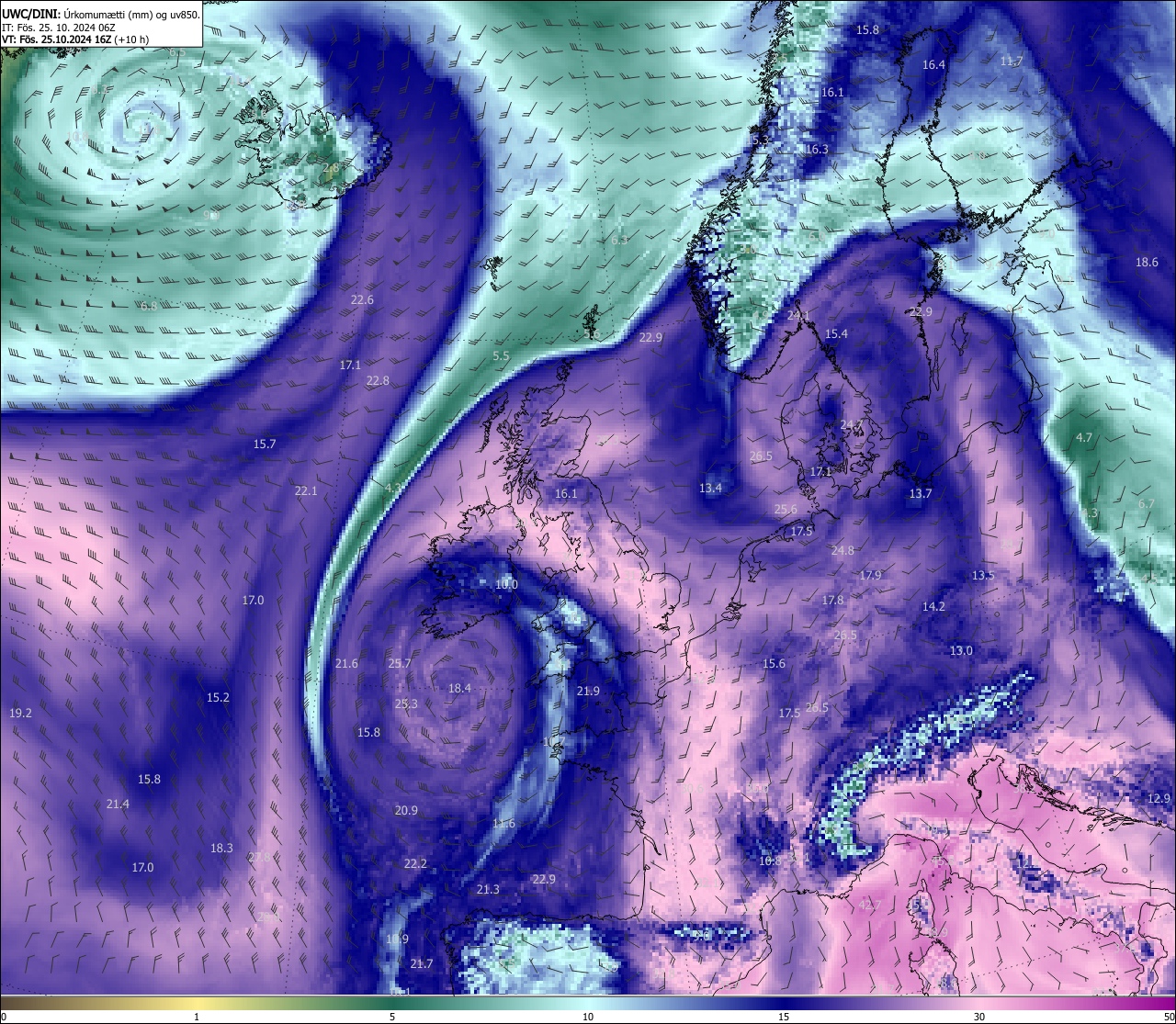The image size is (1176, 1024).
Task: Click the '30' tick label on the color scale
Action: 979,1017
